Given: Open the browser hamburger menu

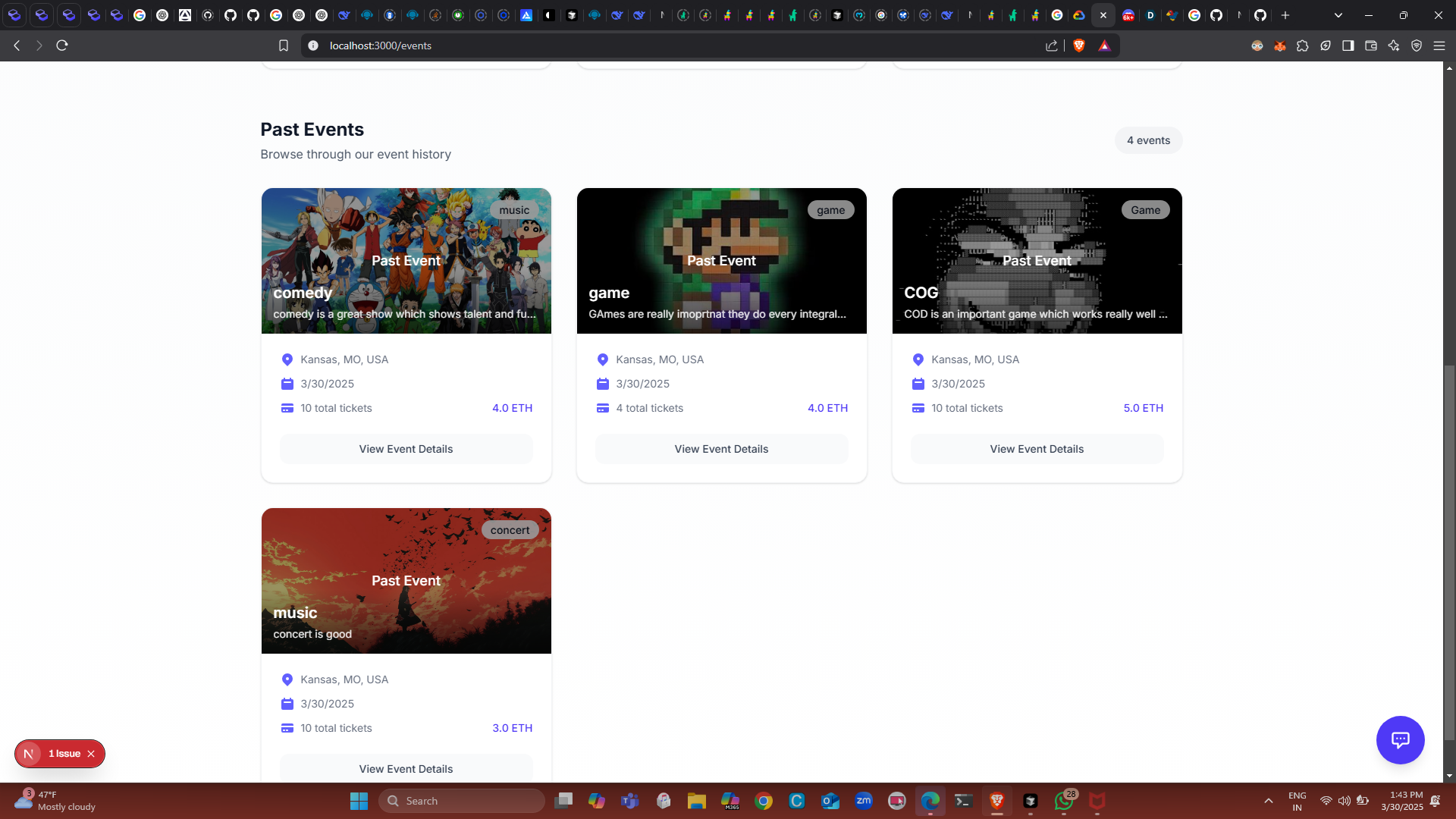Looking at the screenshot, I should 1439,45.
